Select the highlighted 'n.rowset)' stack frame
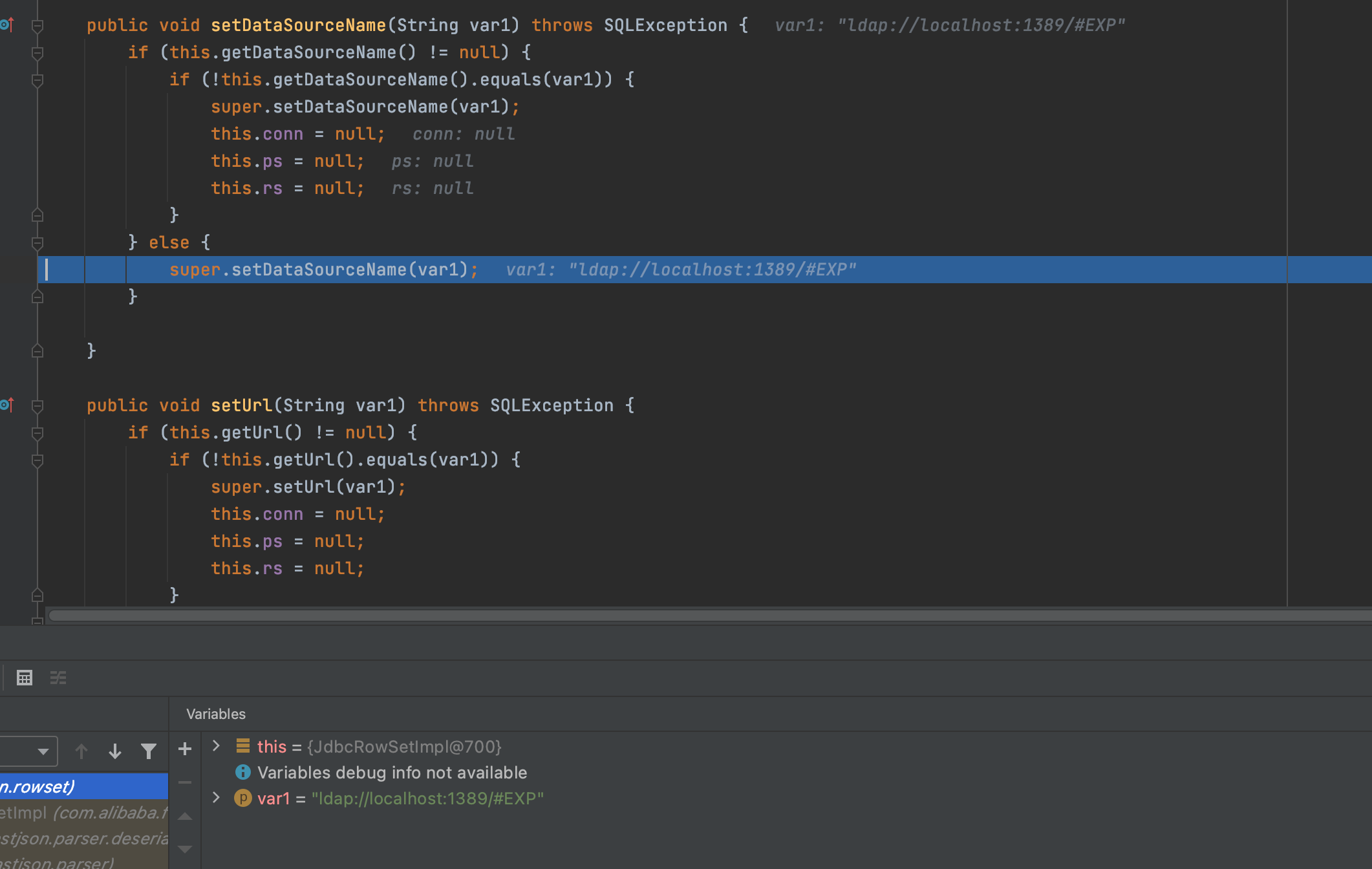Screen dimensions: 1372x869 (84, 786)
